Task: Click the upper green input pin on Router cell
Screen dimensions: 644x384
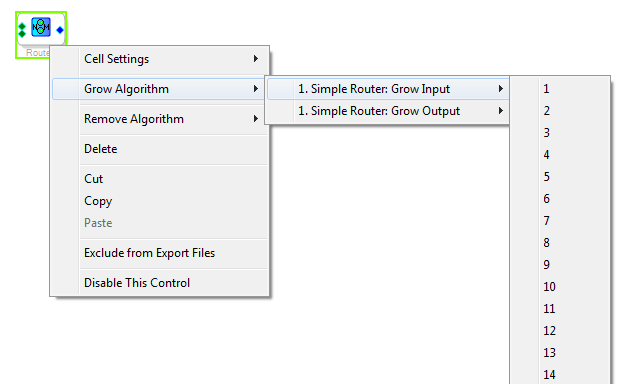Action: [22, 27]
